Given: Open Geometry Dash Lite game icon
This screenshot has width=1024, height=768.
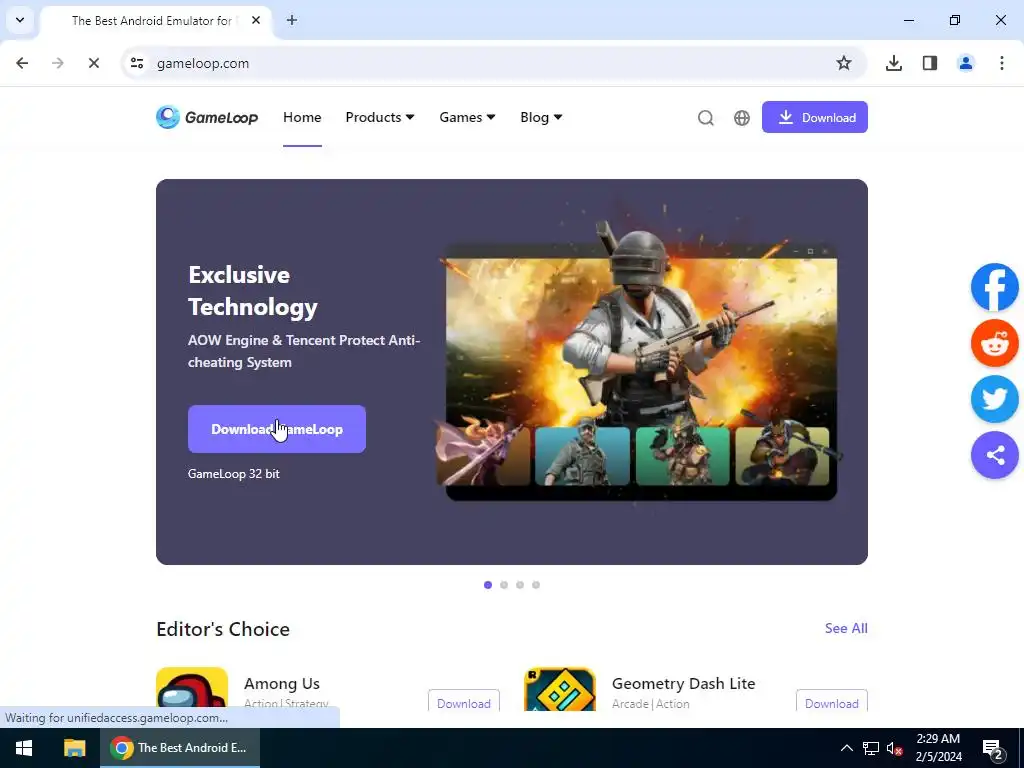Looking at the screenshot, I should 560,689.
